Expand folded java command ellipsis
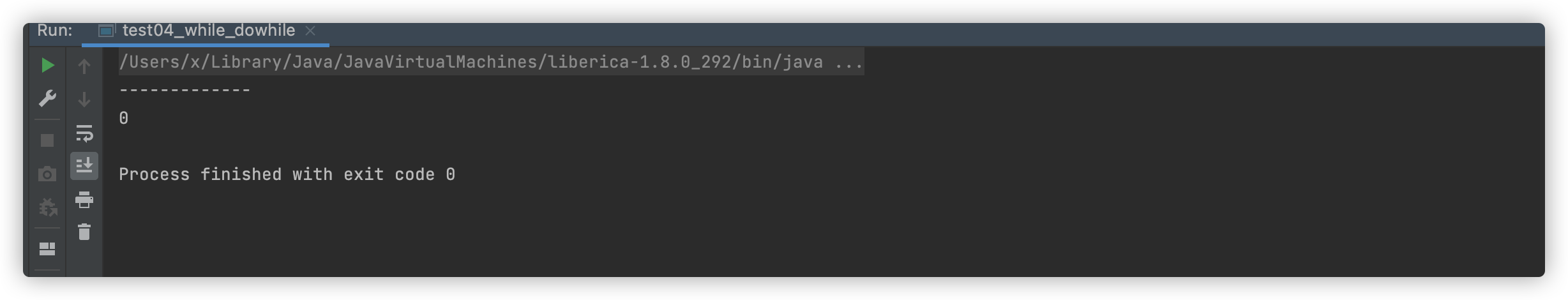 (x=849, y=63)
